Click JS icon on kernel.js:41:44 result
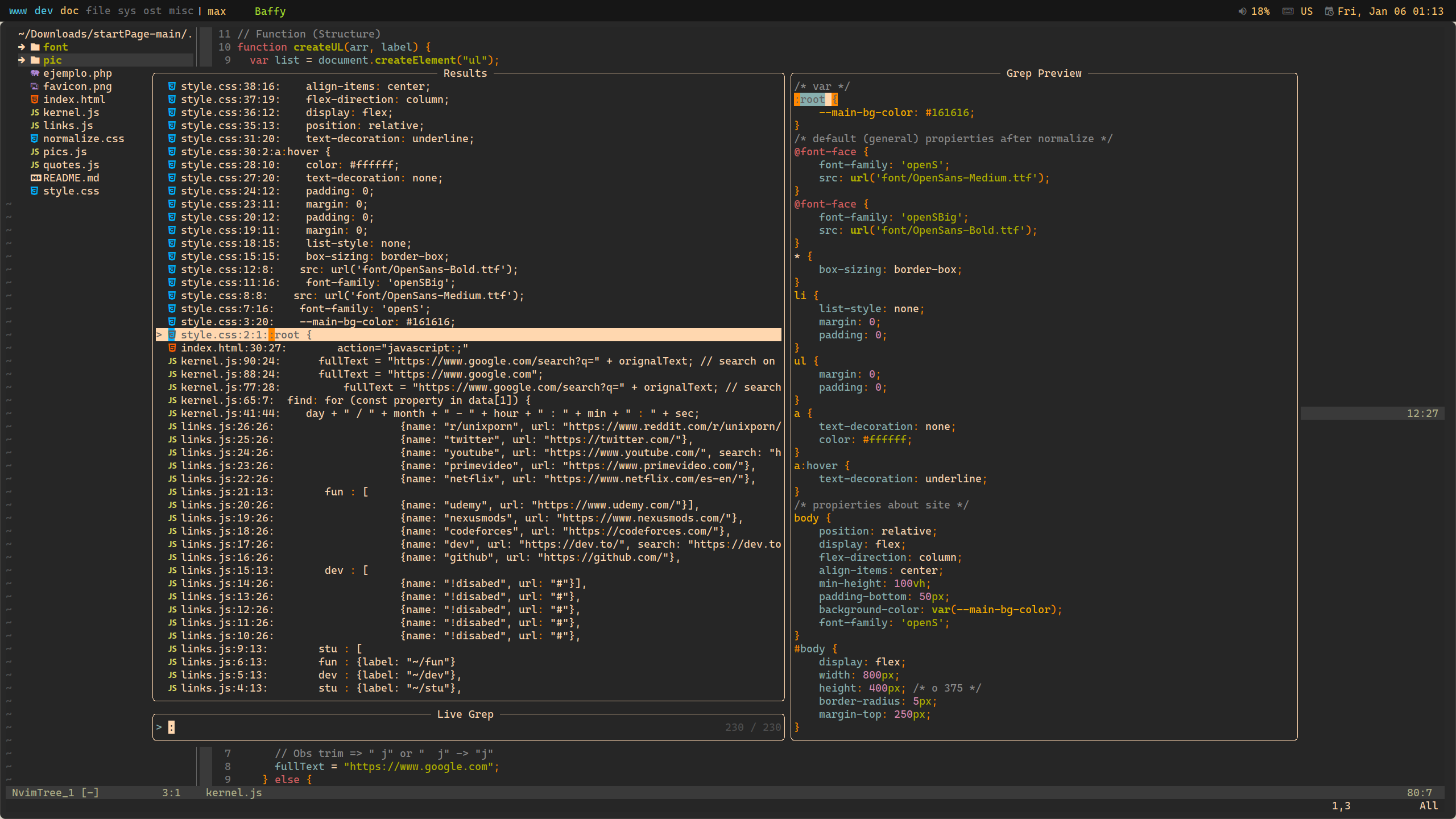1456x819 pixels. [172, 413]
